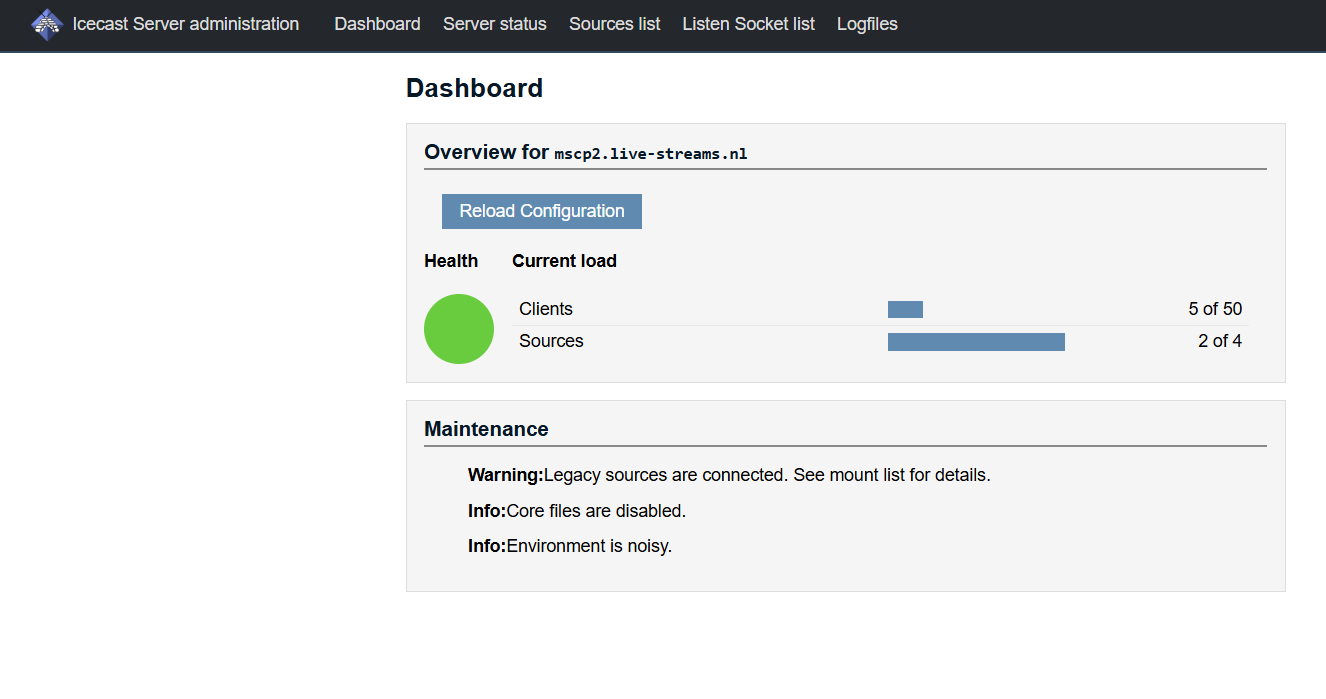This screenshot has height=699, width=1326.
Task: Select the mscp2.live-streams.nl hostname text
Action: (650, 154)
